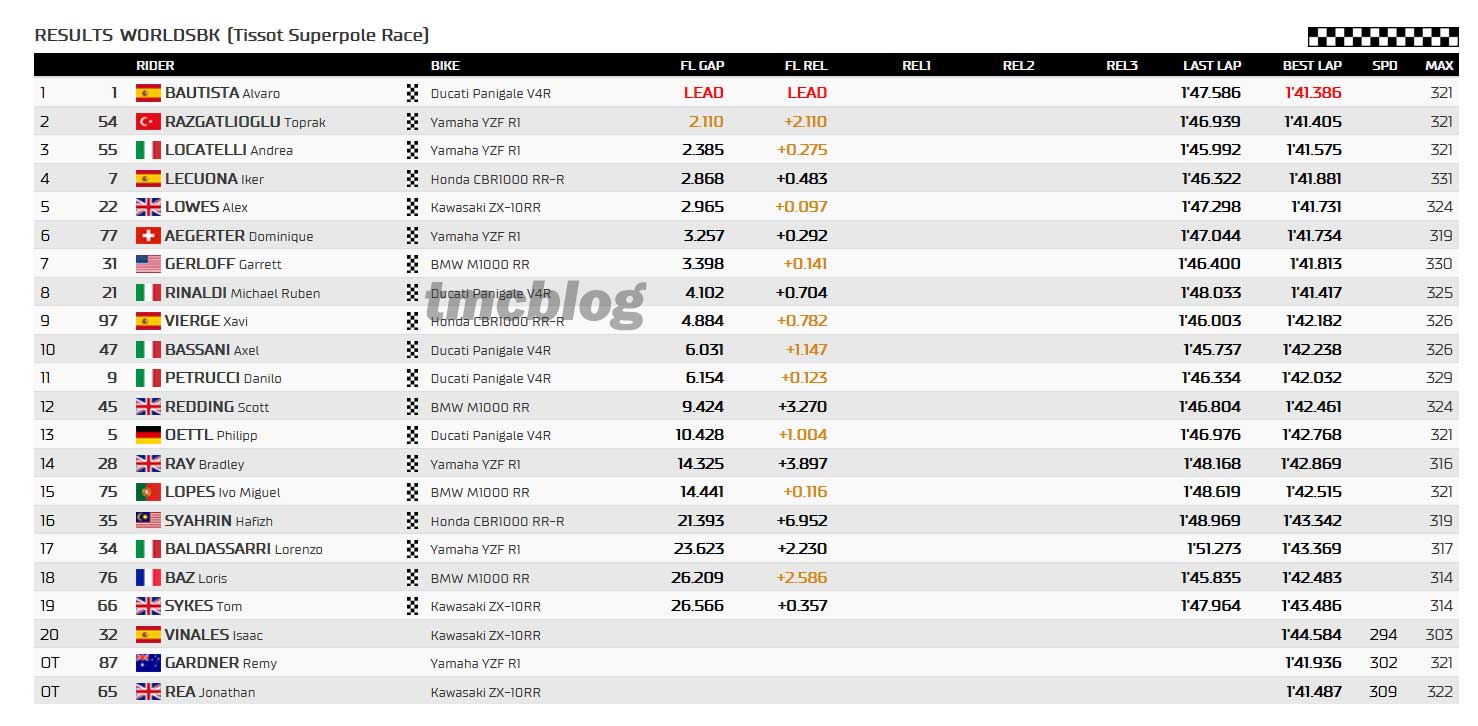Click the German flag beside OETTL
The image size is (1478, 726).
pyautogui.click(x=148, y=435)
